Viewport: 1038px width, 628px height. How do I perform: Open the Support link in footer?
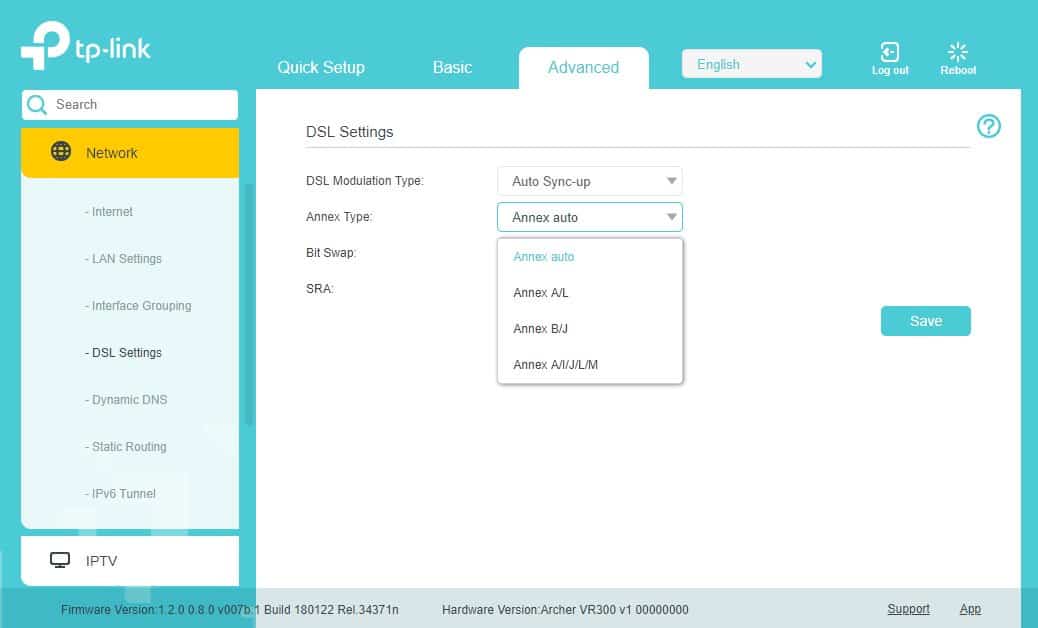pyautogui.click(x=908, y=609)
